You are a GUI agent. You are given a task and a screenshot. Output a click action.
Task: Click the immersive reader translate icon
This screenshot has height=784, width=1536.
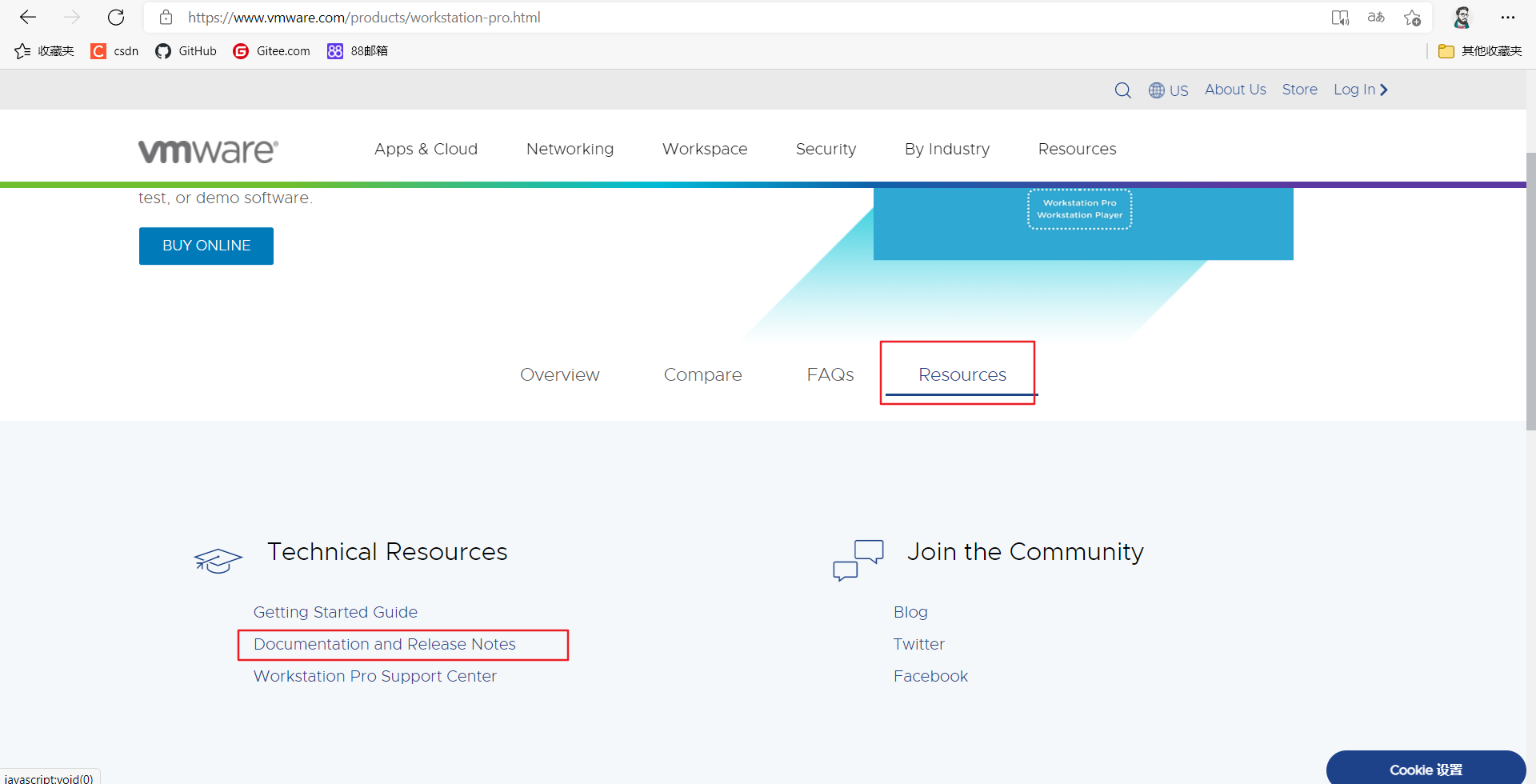click(1376, 18)
